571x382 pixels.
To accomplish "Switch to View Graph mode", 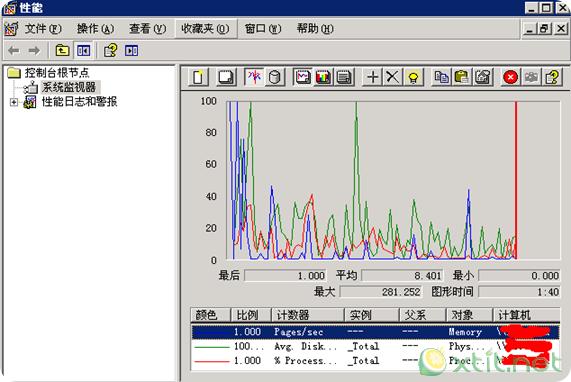I will tap(303, 77).
